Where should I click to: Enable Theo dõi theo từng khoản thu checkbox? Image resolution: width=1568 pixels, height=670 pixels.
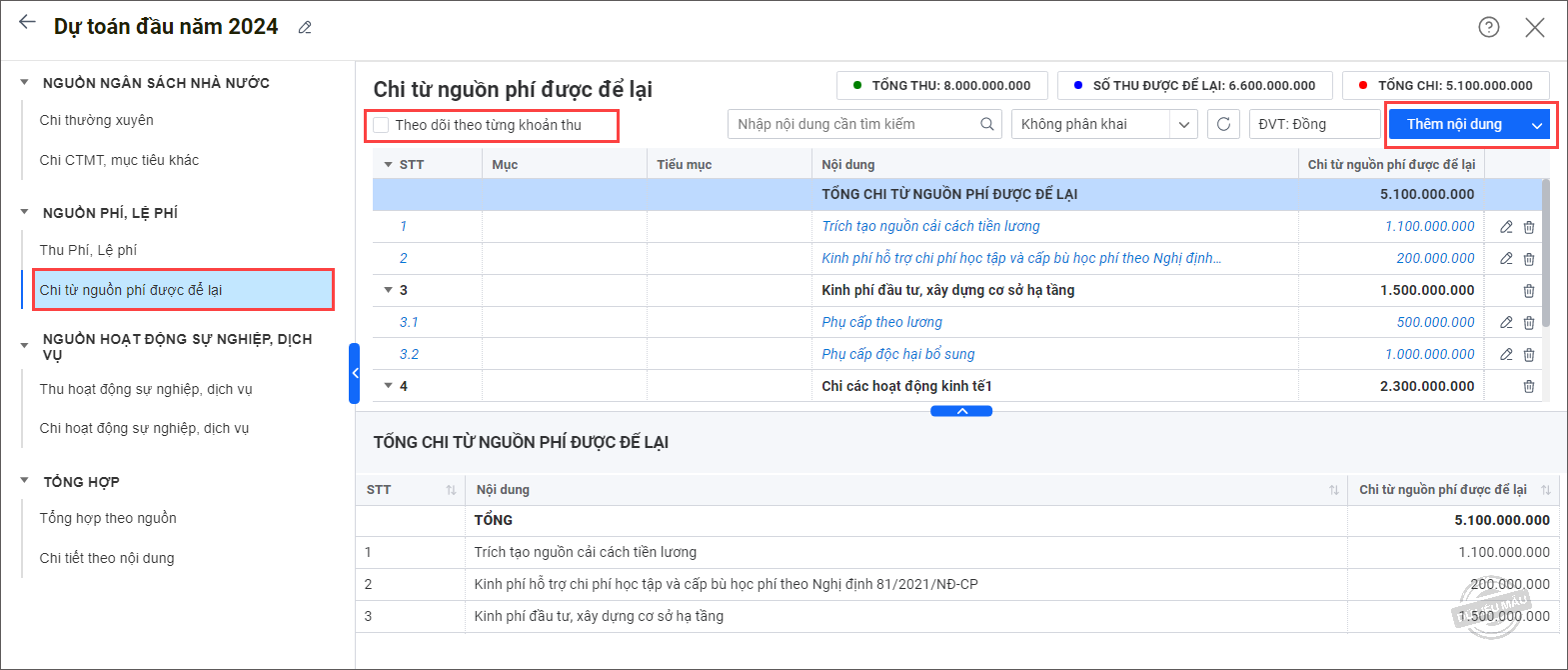381,125
